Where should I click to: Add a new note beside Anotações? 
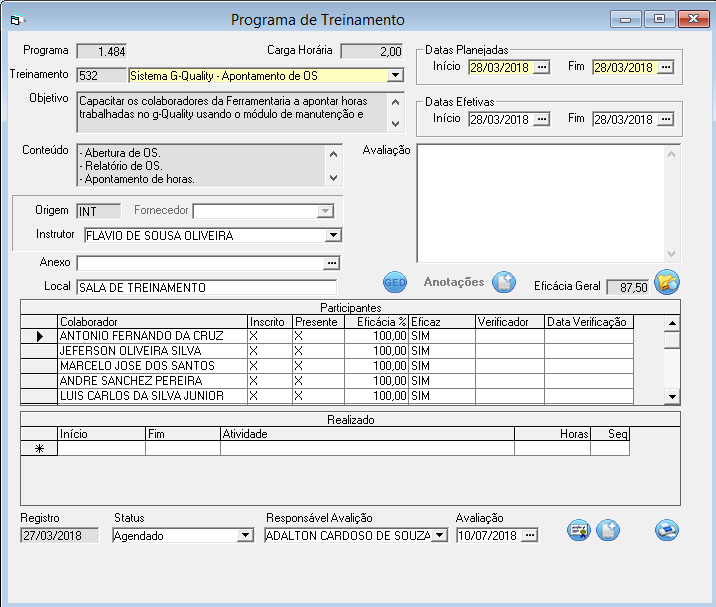click(504, 282)
